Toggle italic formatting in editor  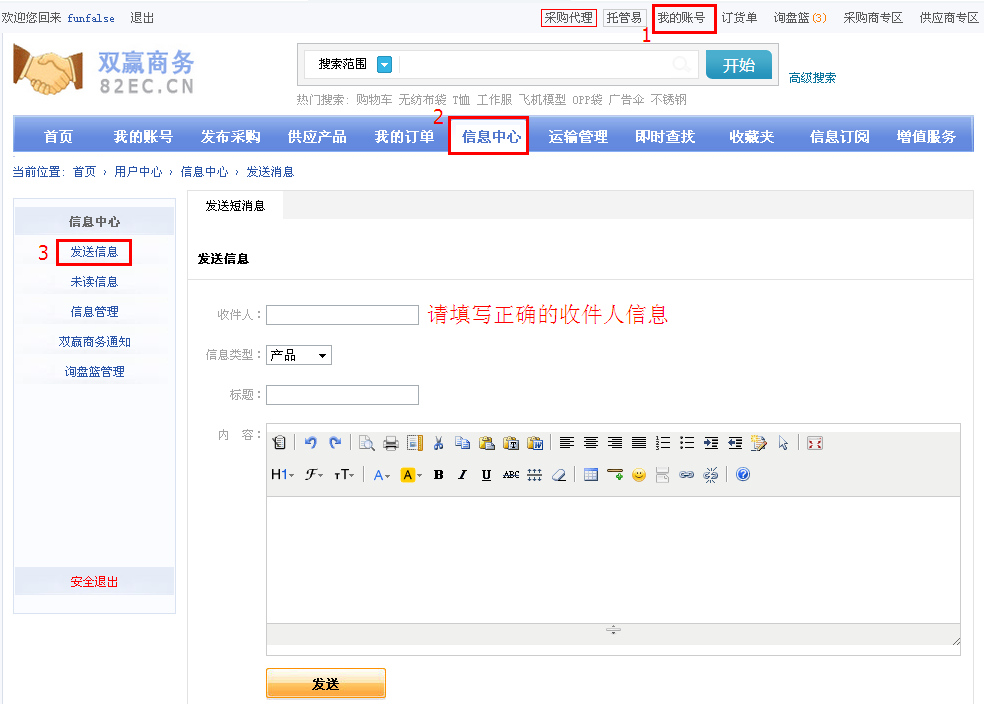462,475
